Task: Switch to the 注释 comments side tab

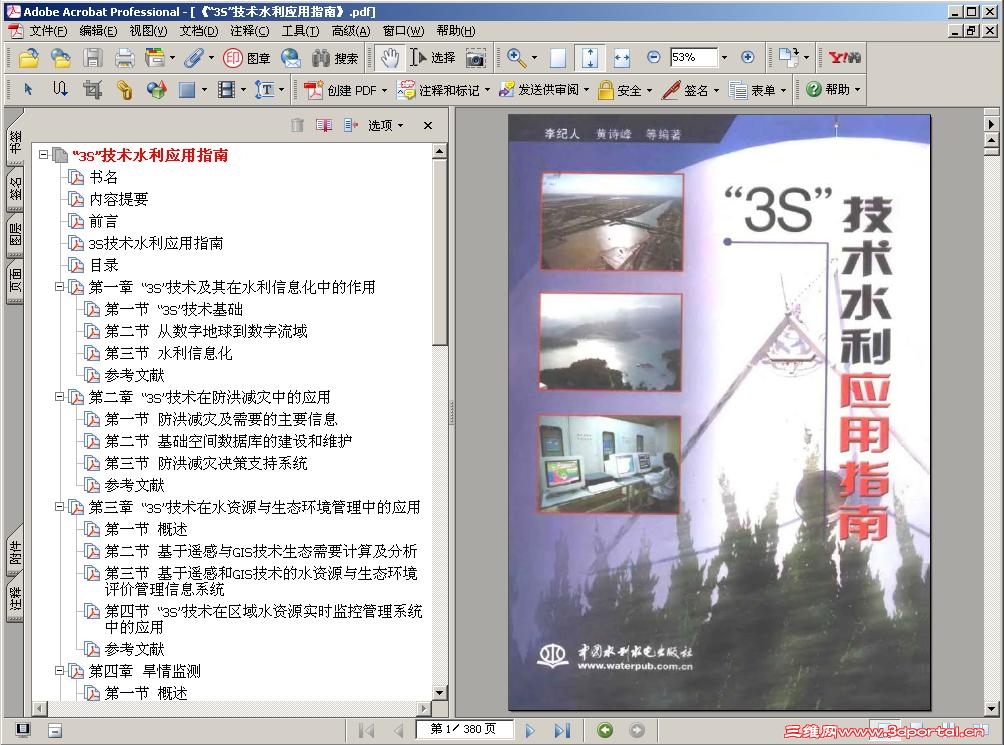Action: coord(15,600)
